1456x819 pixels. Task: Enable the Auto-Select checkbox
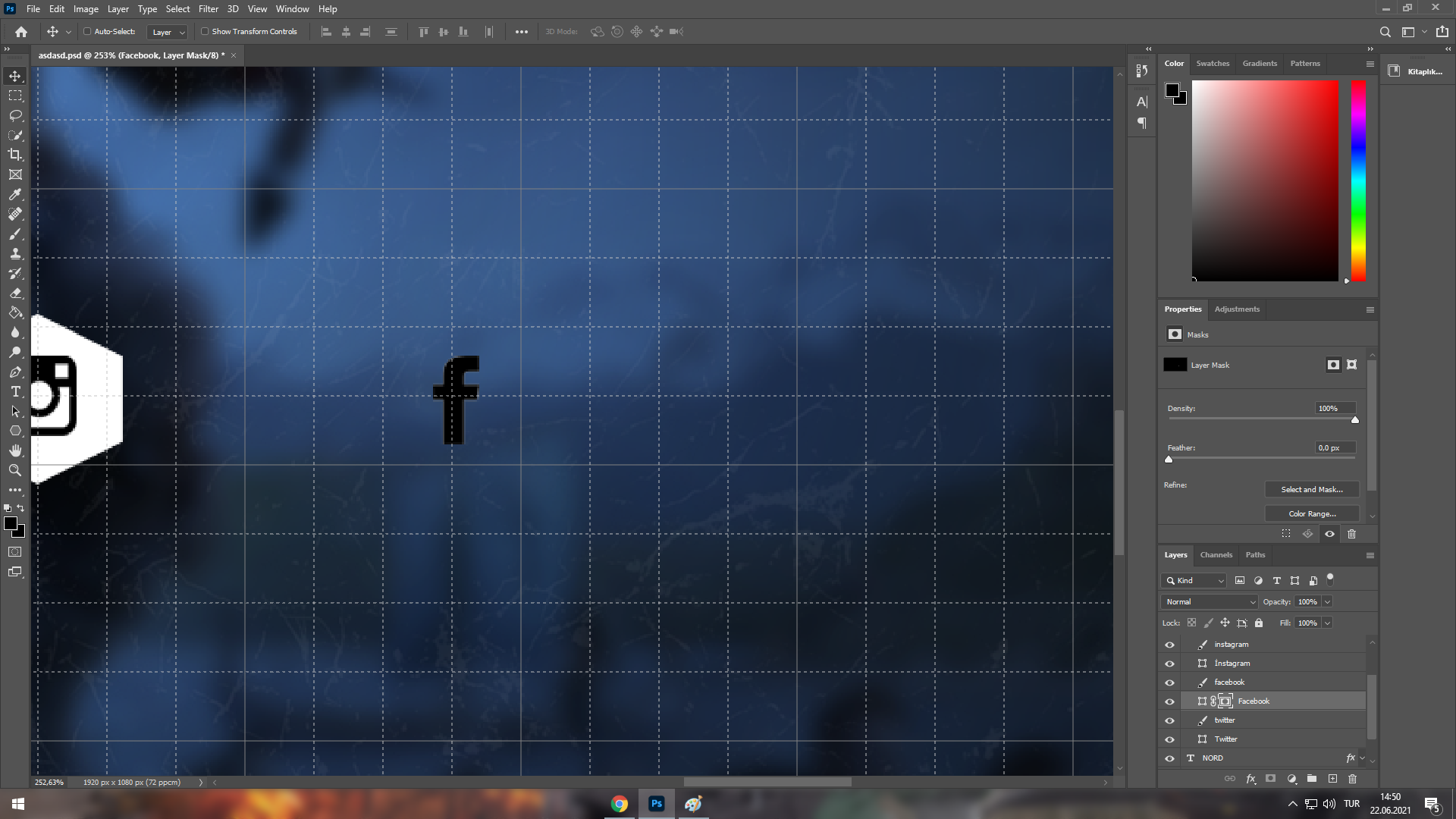pos(87,32)
